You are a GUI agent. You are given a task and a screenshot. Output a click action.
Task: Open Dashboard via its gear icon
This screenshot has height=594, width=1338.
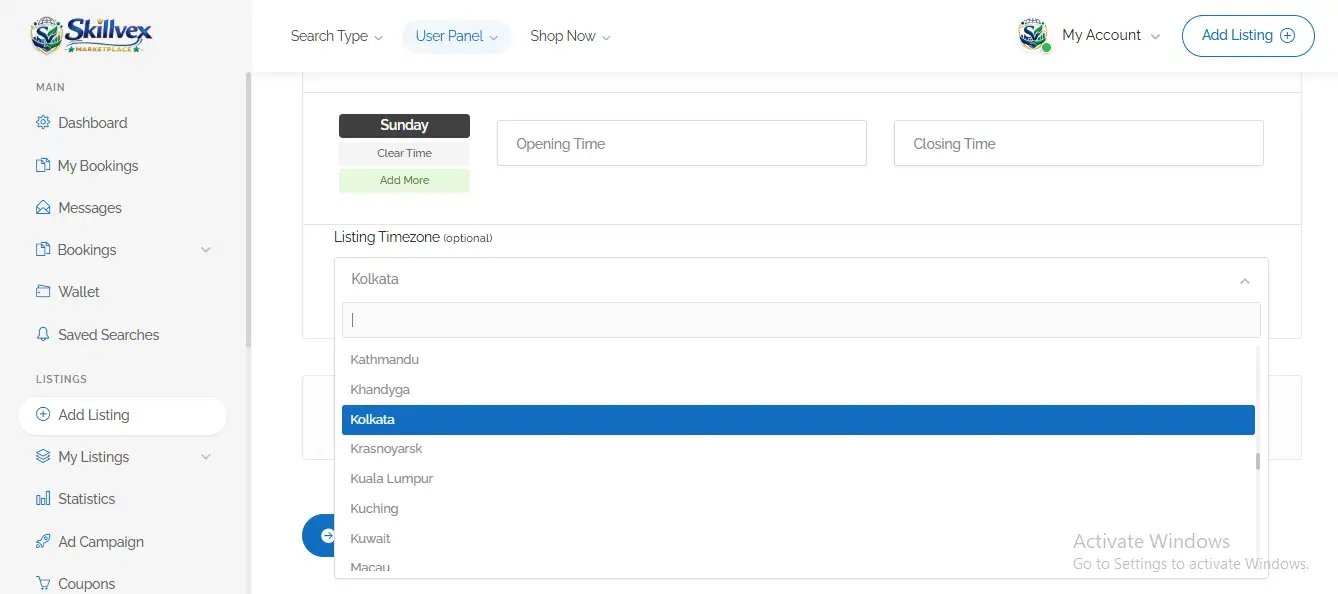pyautogui.click(x=43, y=123)
